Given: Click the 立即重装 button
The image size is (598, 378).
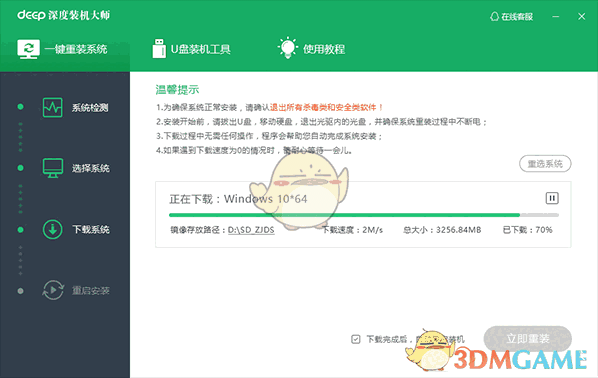Looking at the screenshot, I should tap(527, 338).
